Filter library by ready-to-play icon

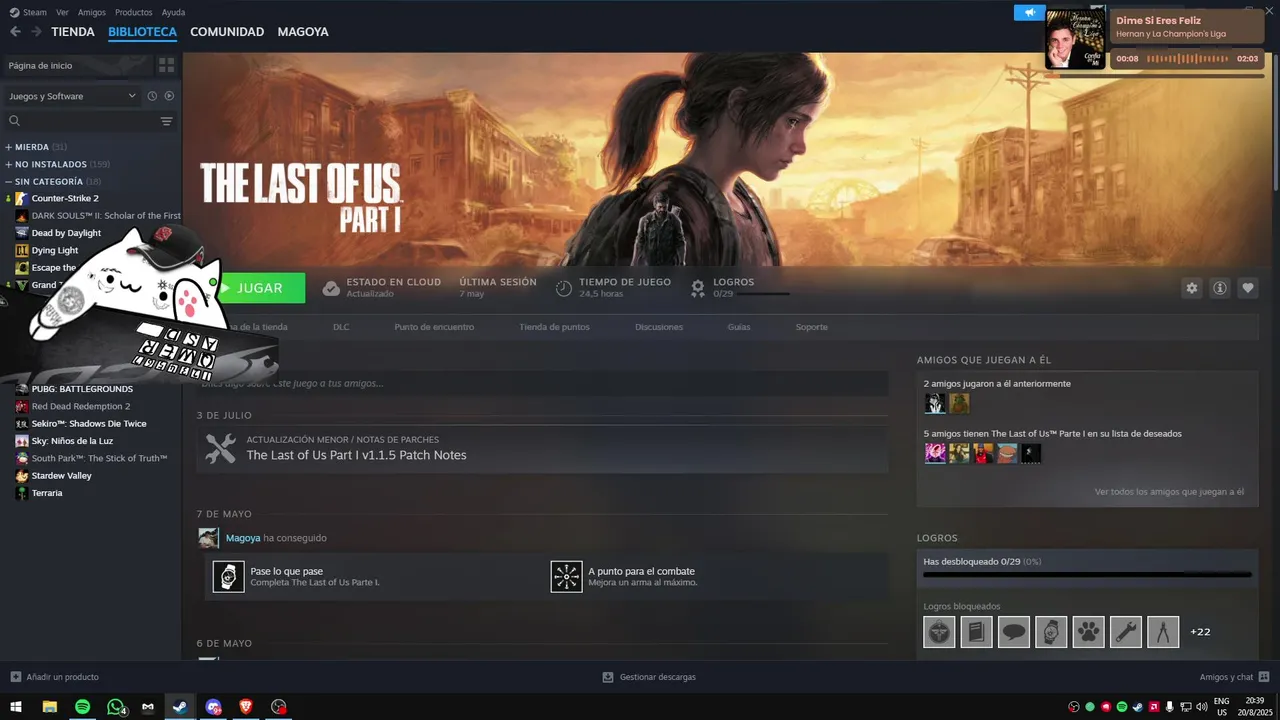coord(169,96)
